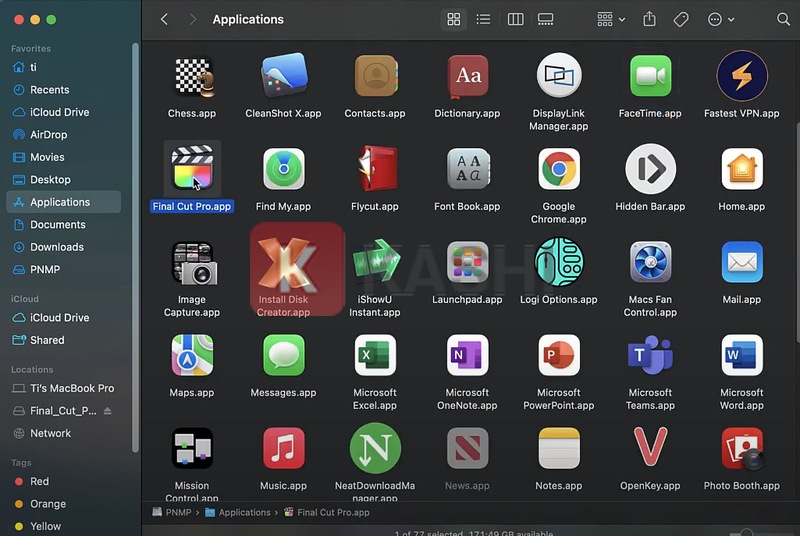The height and width of the screenshot is (536, 800).
Task: Select Ti's MacBook Pro location
Action: pos(63,389)
